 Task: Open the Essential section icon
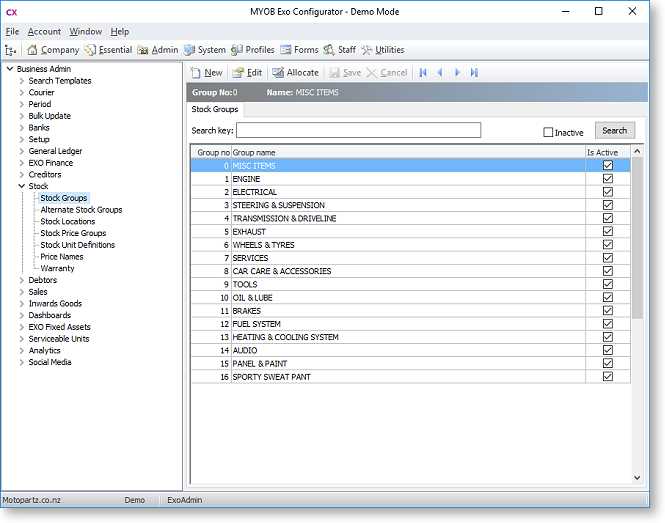(90, 50)
